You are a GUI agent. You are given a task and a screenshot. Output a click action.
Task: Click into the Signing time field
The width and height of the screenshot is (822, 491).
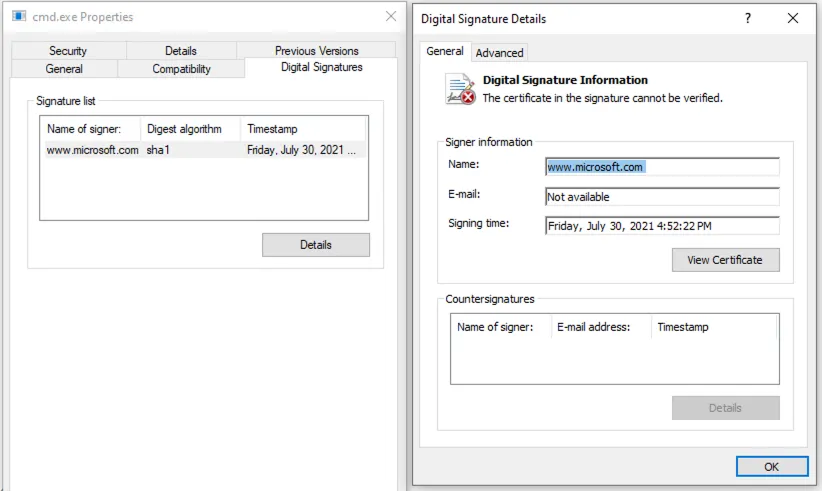click(x=661, y=226)
